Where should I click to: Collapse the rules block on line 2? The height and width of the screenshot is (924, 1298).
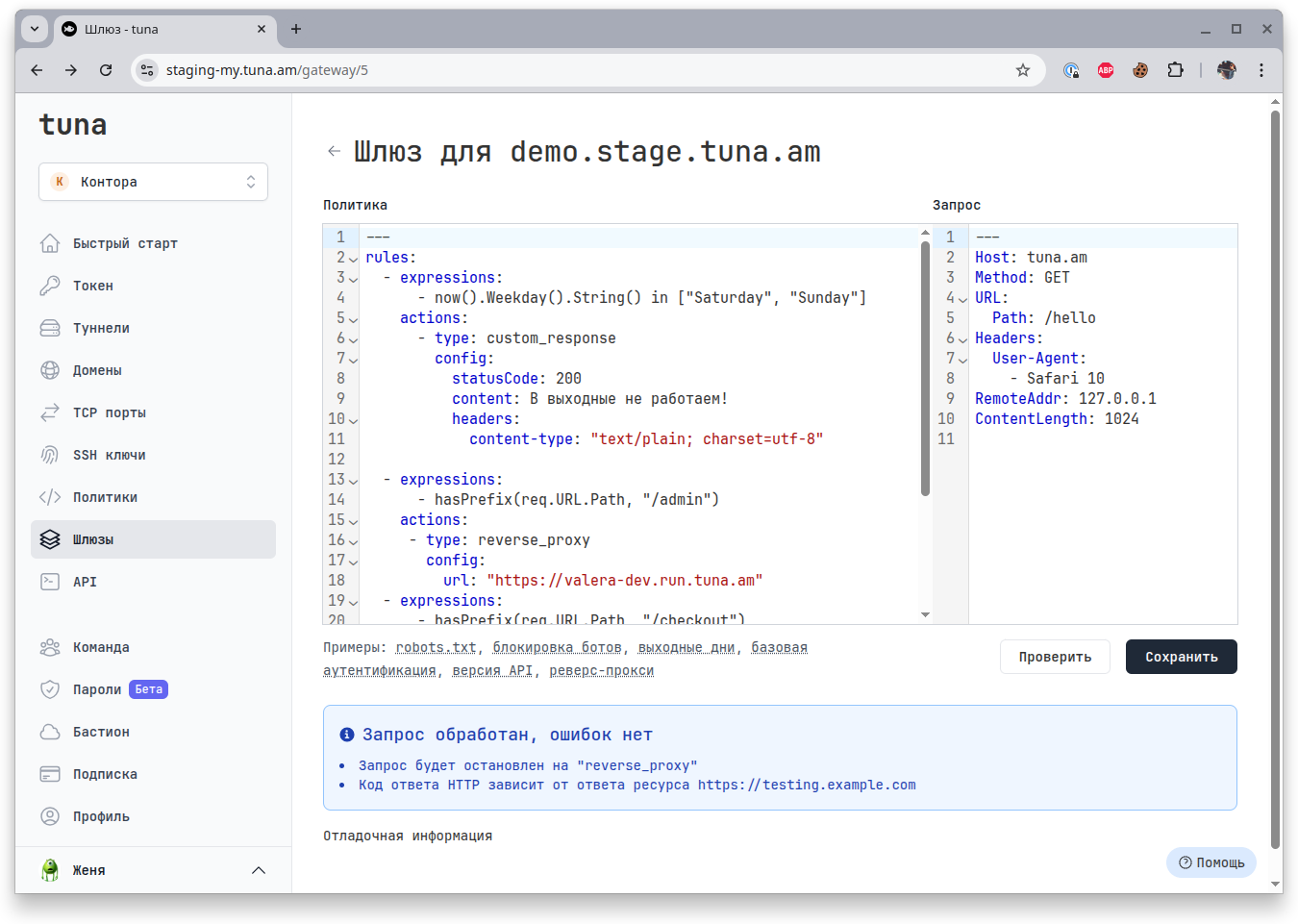353,259
